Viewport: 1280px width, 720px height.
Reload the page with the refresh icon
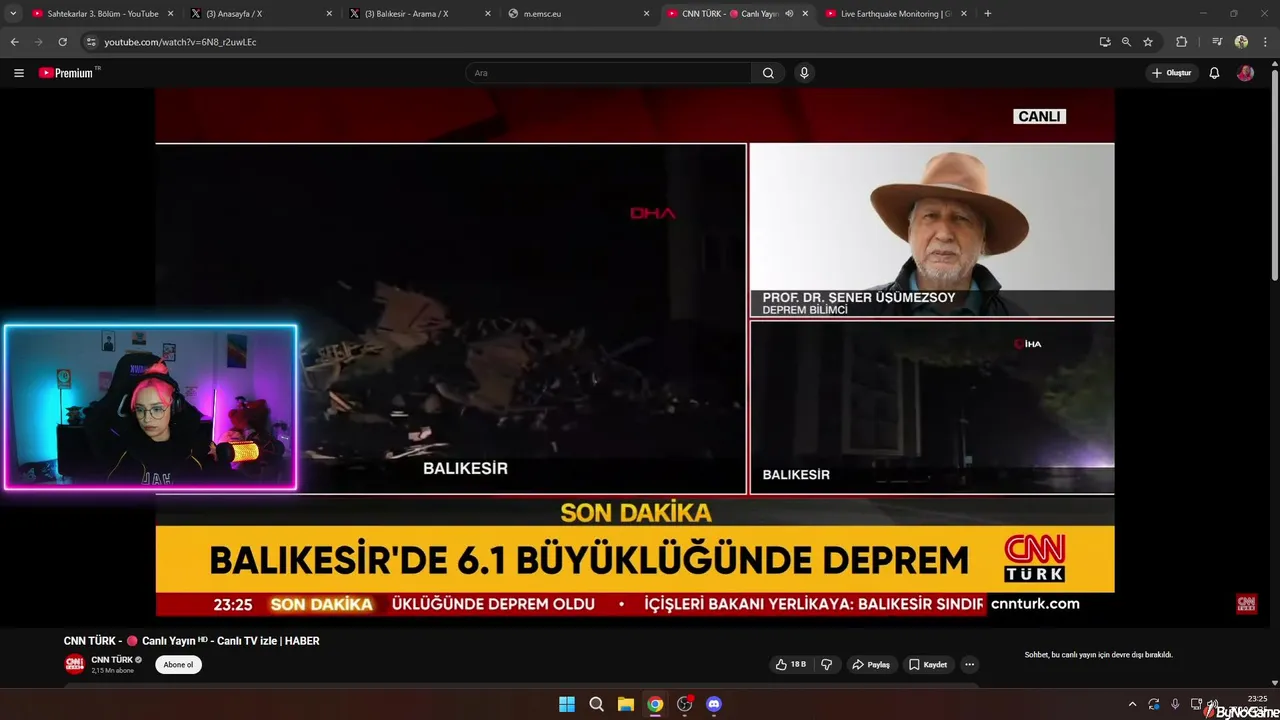click(x=62, y=42)
